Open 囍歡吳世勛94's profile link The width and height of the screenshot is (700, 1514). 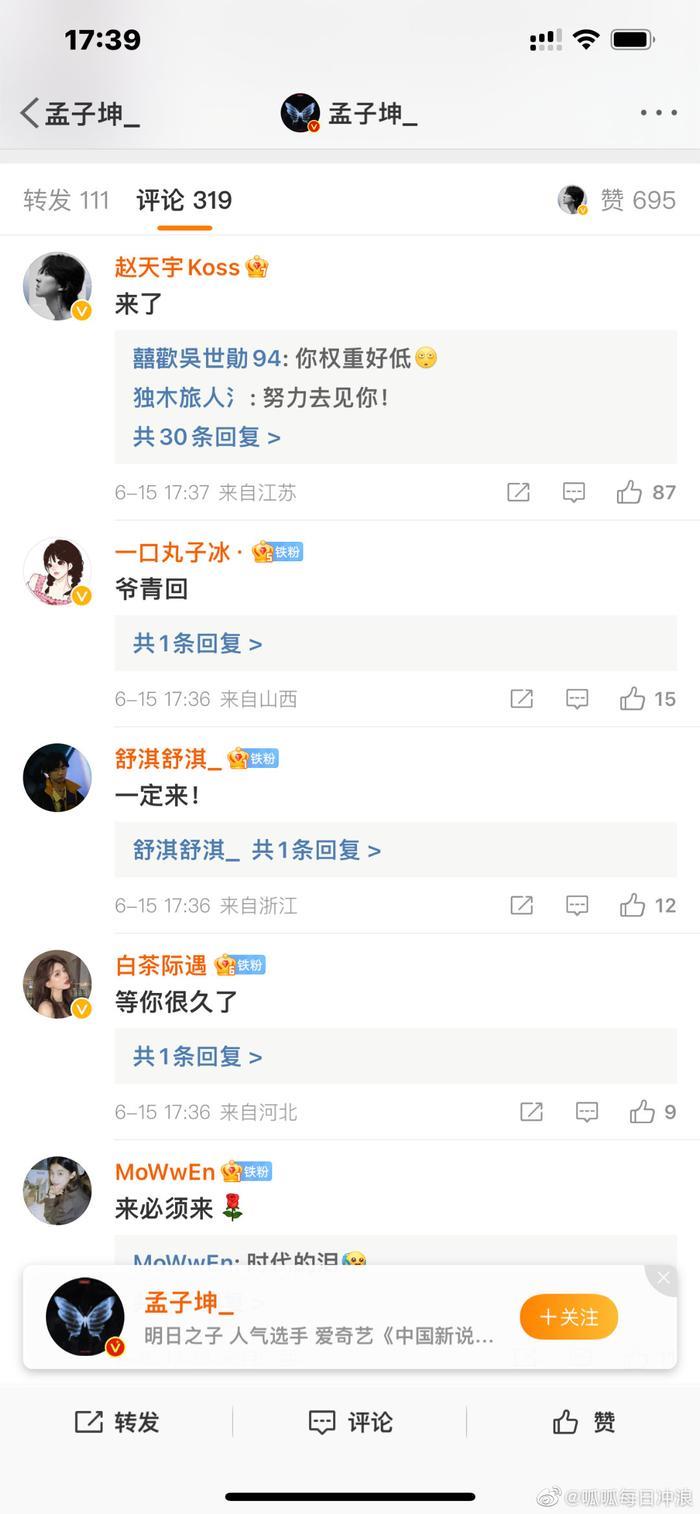pos(206,358)
